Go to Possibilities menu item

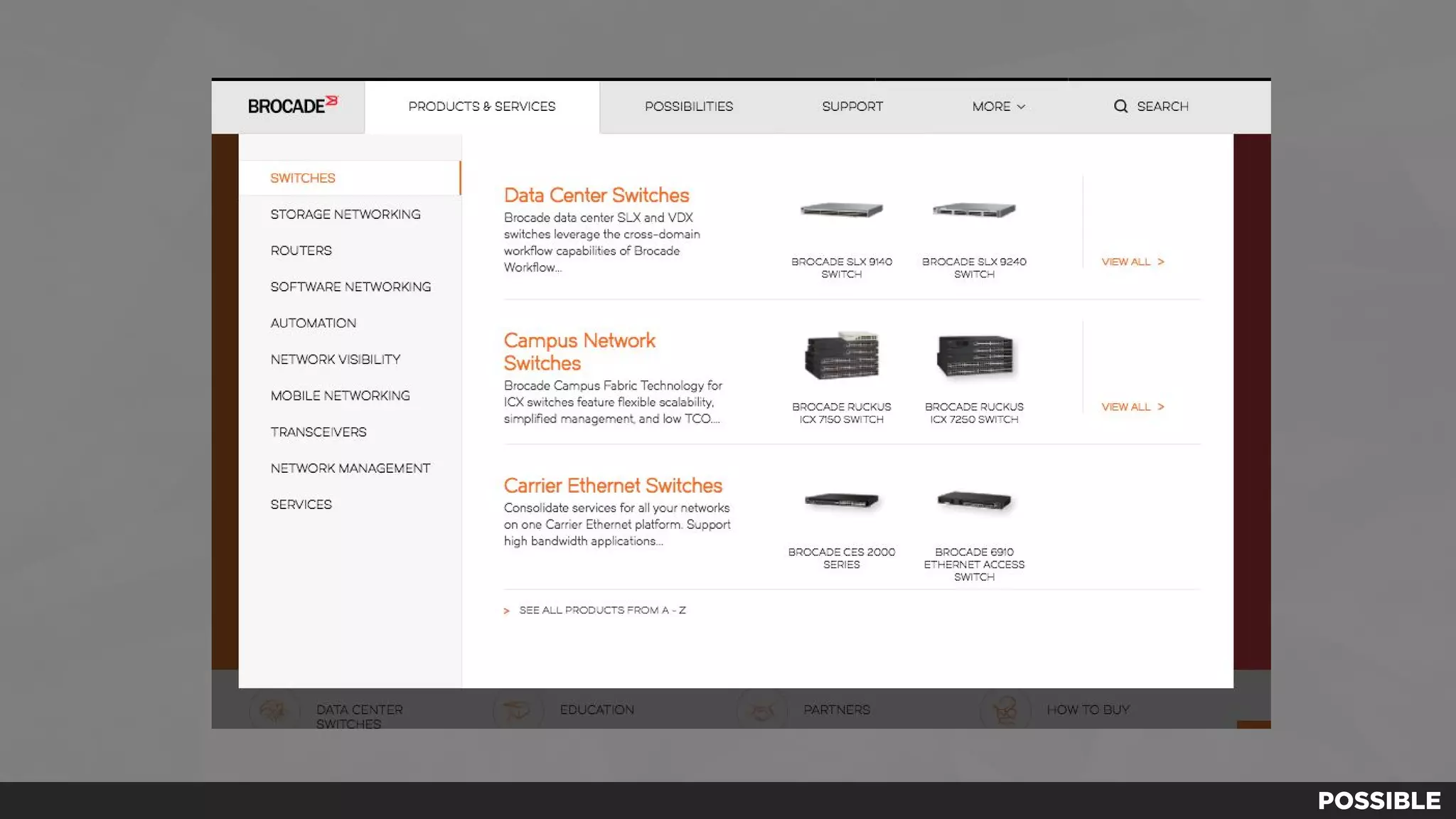pos(688,107)
